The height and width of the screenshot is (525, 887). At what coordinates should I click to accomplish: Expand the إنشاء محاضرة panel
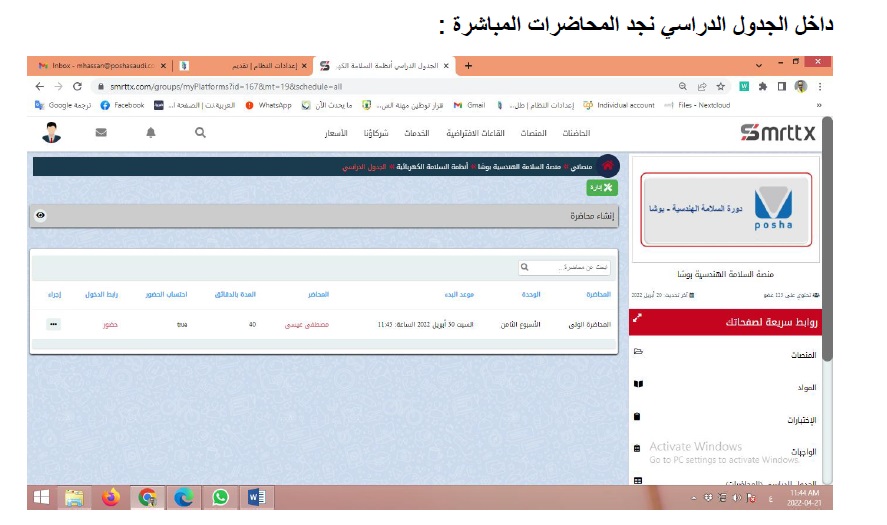324,216
